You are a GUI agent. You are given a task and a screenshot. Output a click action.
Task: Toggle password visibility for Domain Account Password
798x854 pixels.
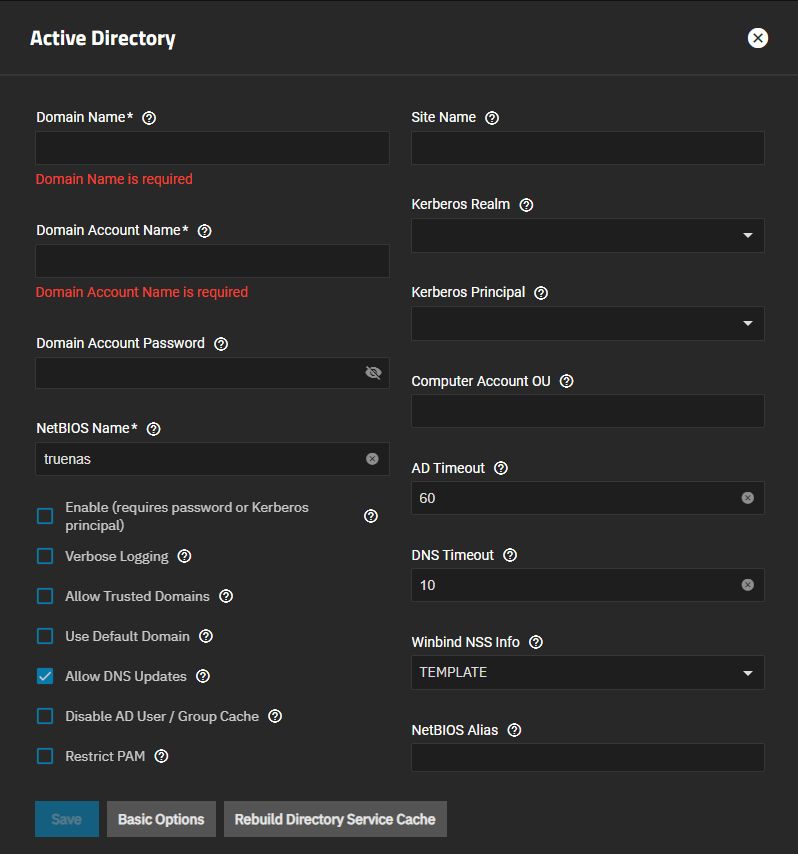(x=373, y=373)
